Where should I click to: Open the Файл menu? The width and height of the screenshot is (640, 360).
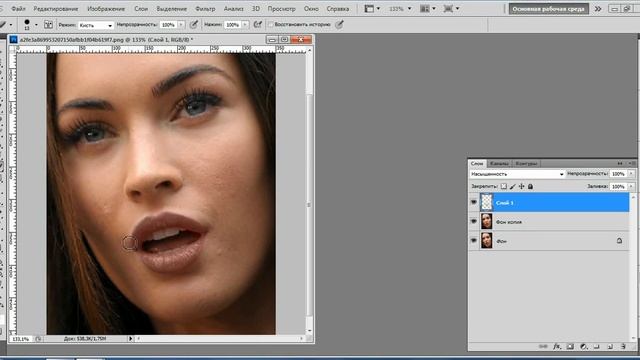18,9
